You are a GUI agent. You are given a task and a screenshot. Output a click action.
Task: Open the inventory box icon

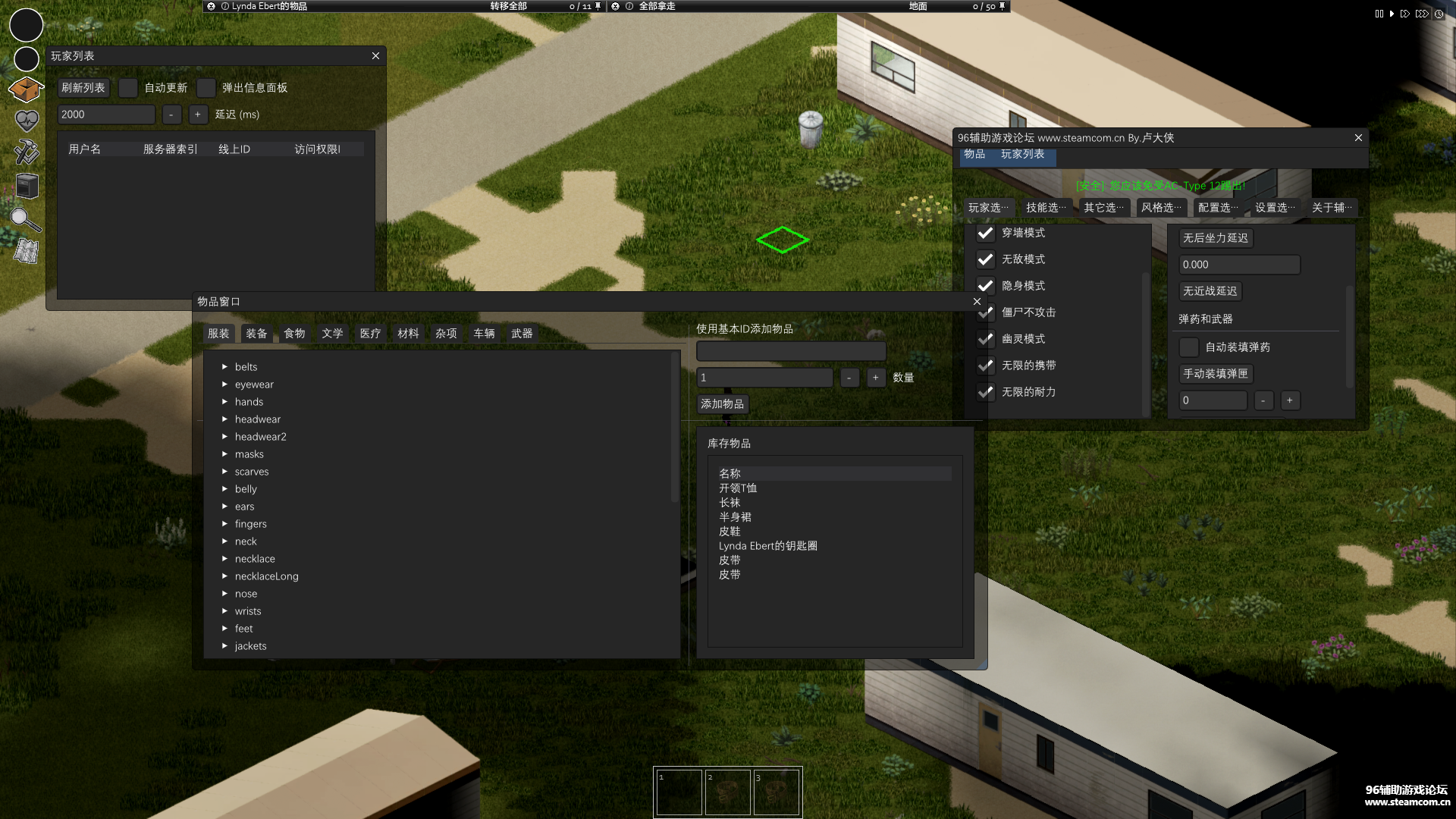coord(26,89)
